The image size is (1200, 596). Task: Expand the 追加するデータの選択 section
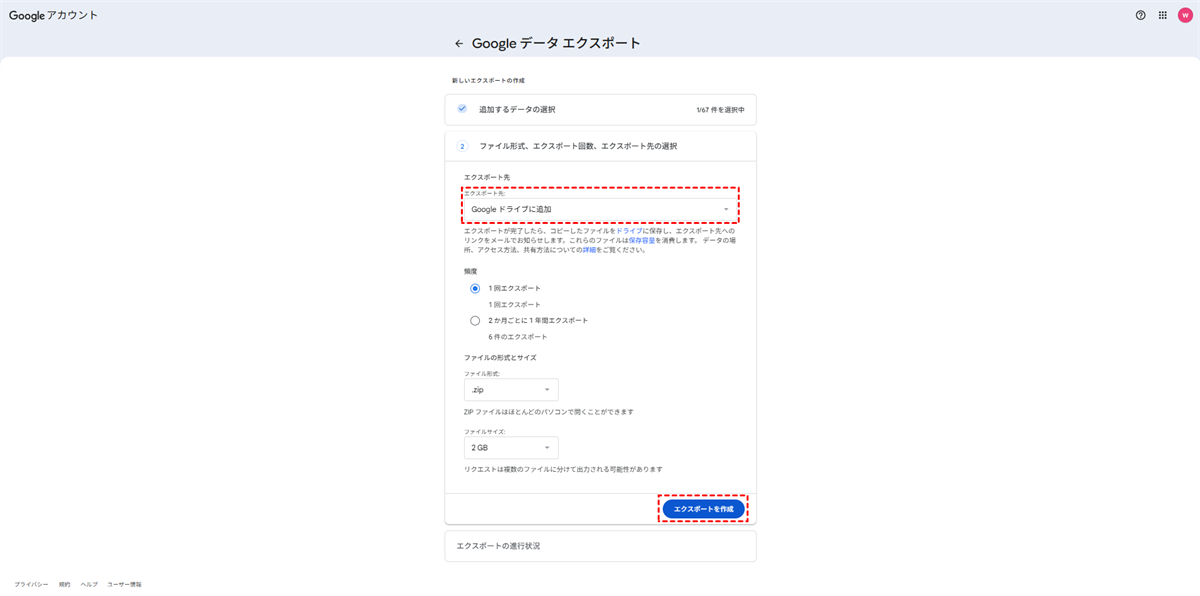(600, 109)
